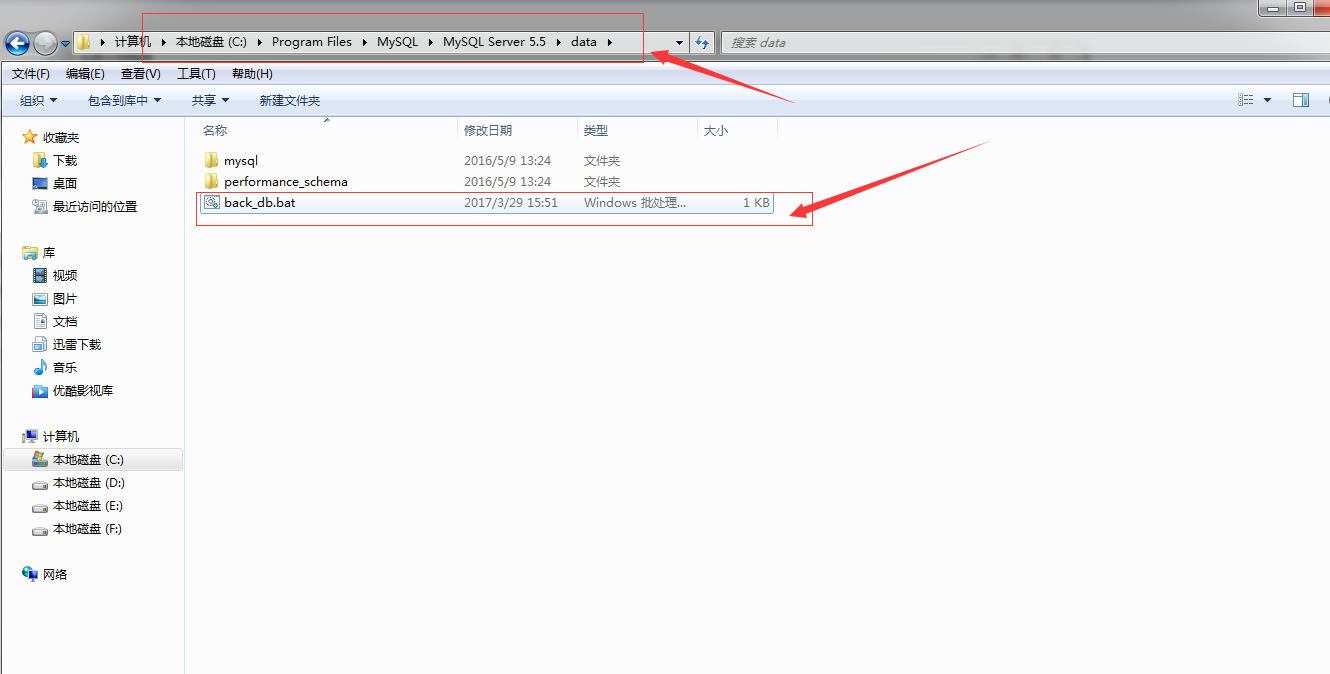
Task: Click the 网络 network icon
Action: pyautogui.click(x=30, y=574)
